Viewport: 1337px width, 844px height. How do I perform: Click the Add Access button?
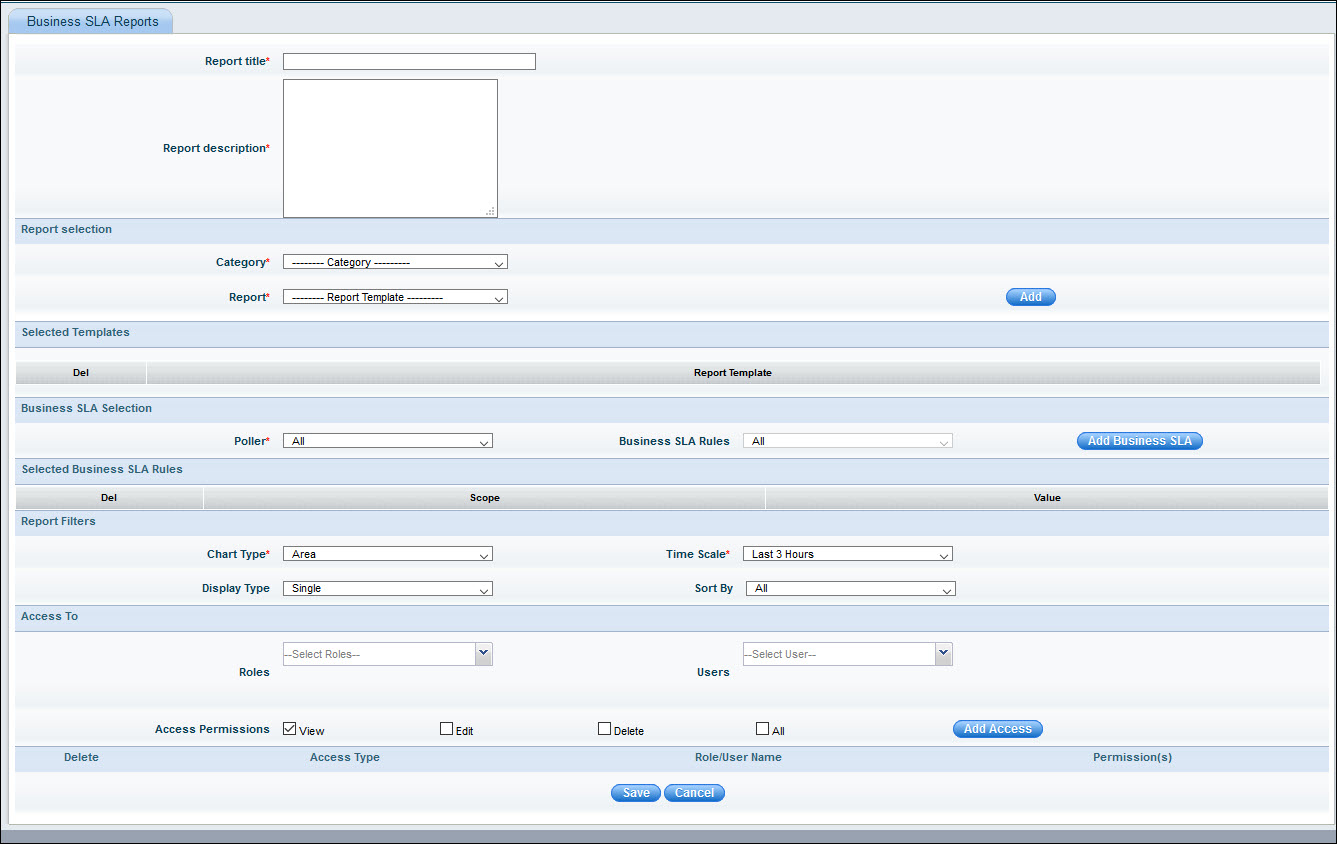[x=997, y=729]
